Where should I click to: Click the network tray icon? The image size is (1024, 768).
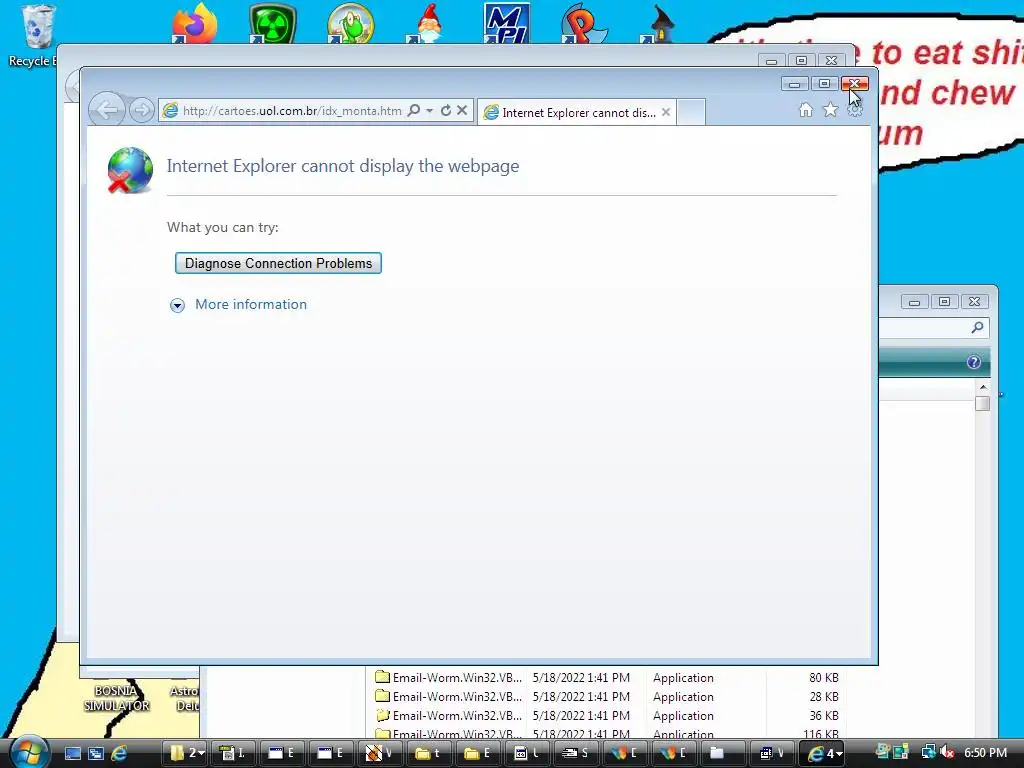pos(928,752)
